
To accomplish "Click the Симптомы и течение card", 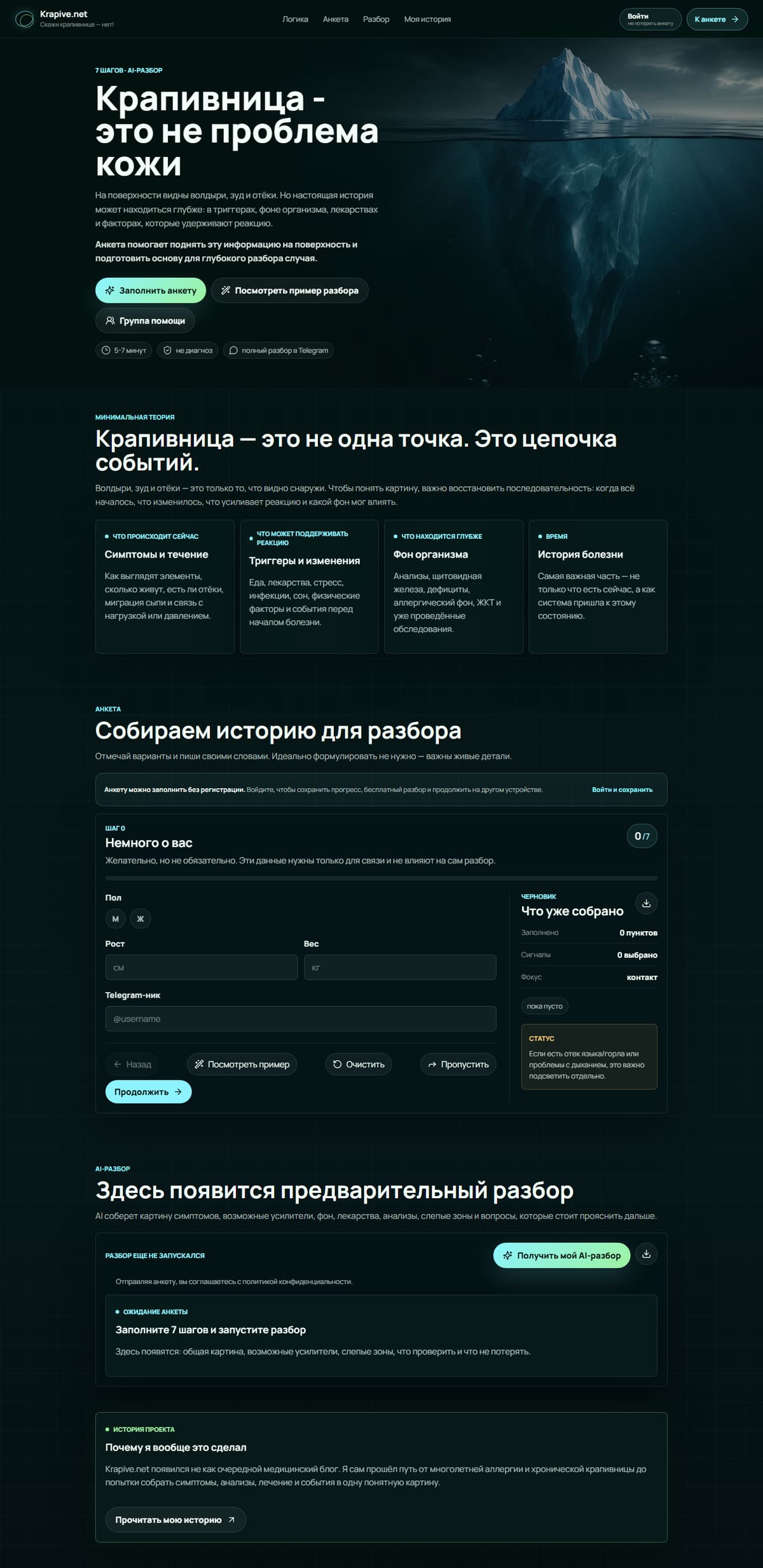I will click(165, 587).
